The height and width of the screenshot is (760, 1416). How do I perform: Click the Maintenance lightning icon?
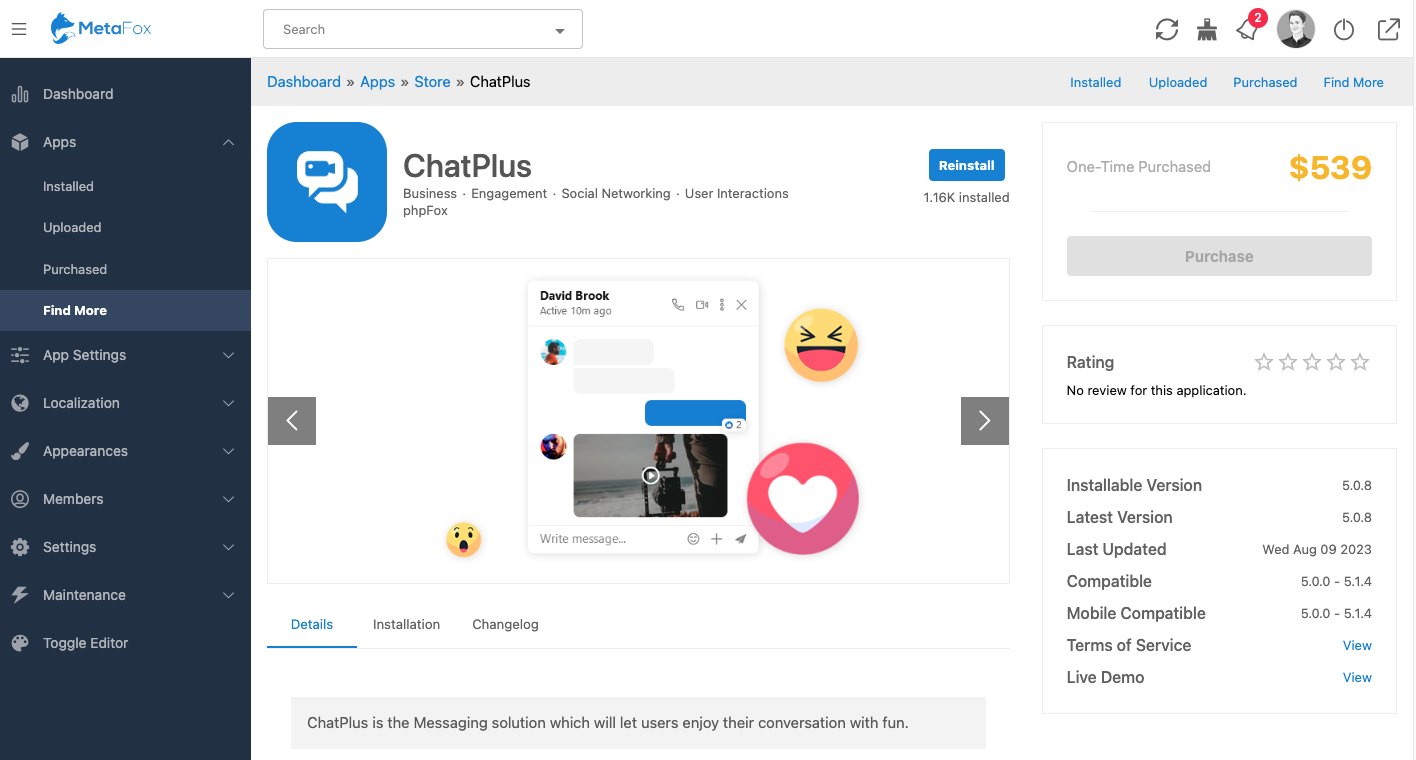click(20, 595)
